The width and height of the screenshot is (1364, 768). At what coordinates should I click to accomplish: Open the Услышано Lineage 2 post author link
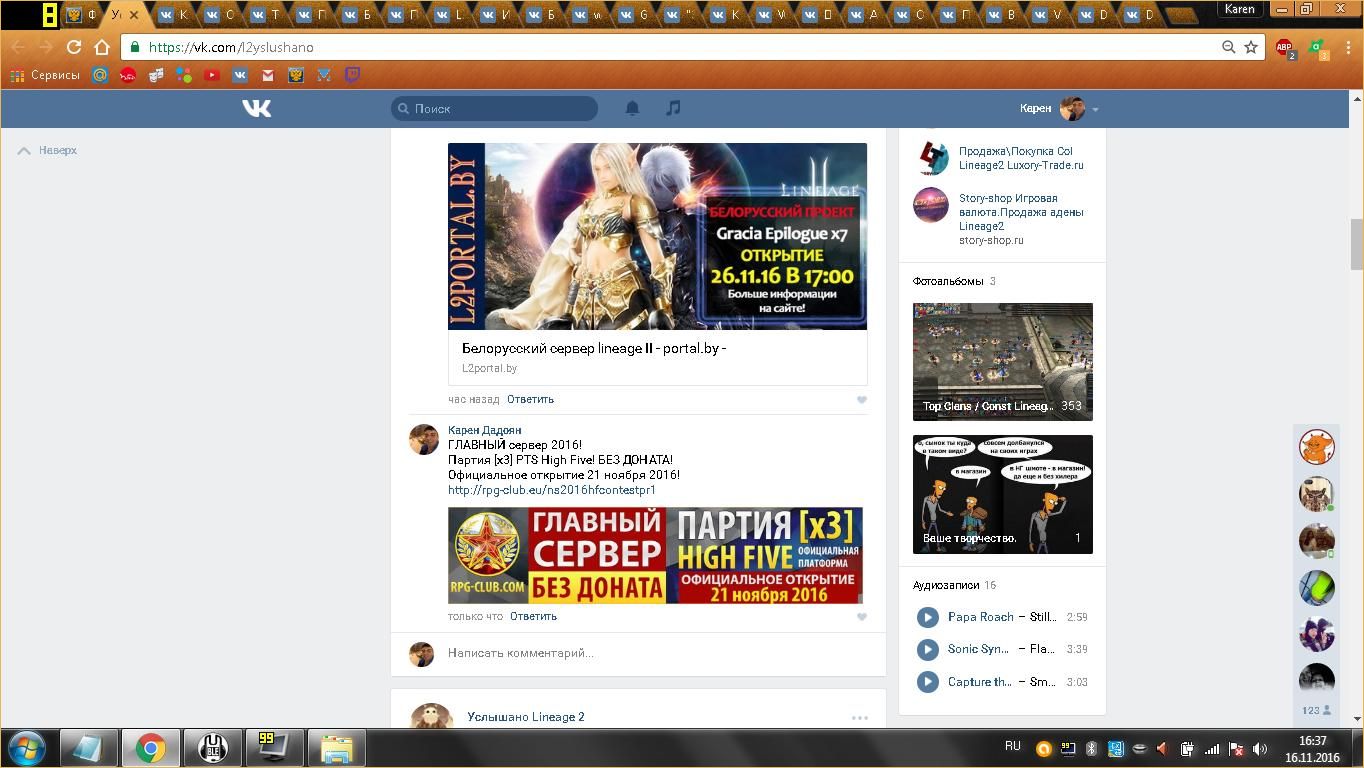(x=526, y=717)
